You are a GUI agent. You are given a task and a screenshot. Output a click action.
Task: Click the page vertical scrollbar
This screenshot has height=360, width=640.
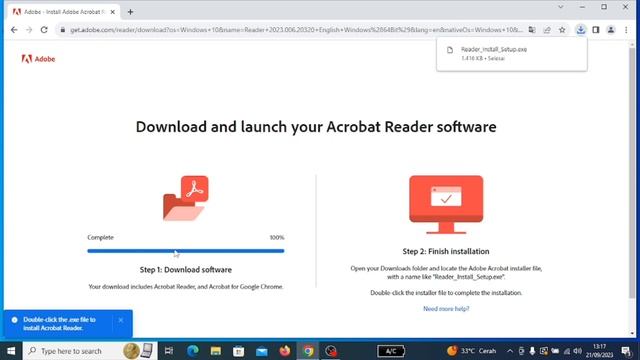[x=632, y=172]
